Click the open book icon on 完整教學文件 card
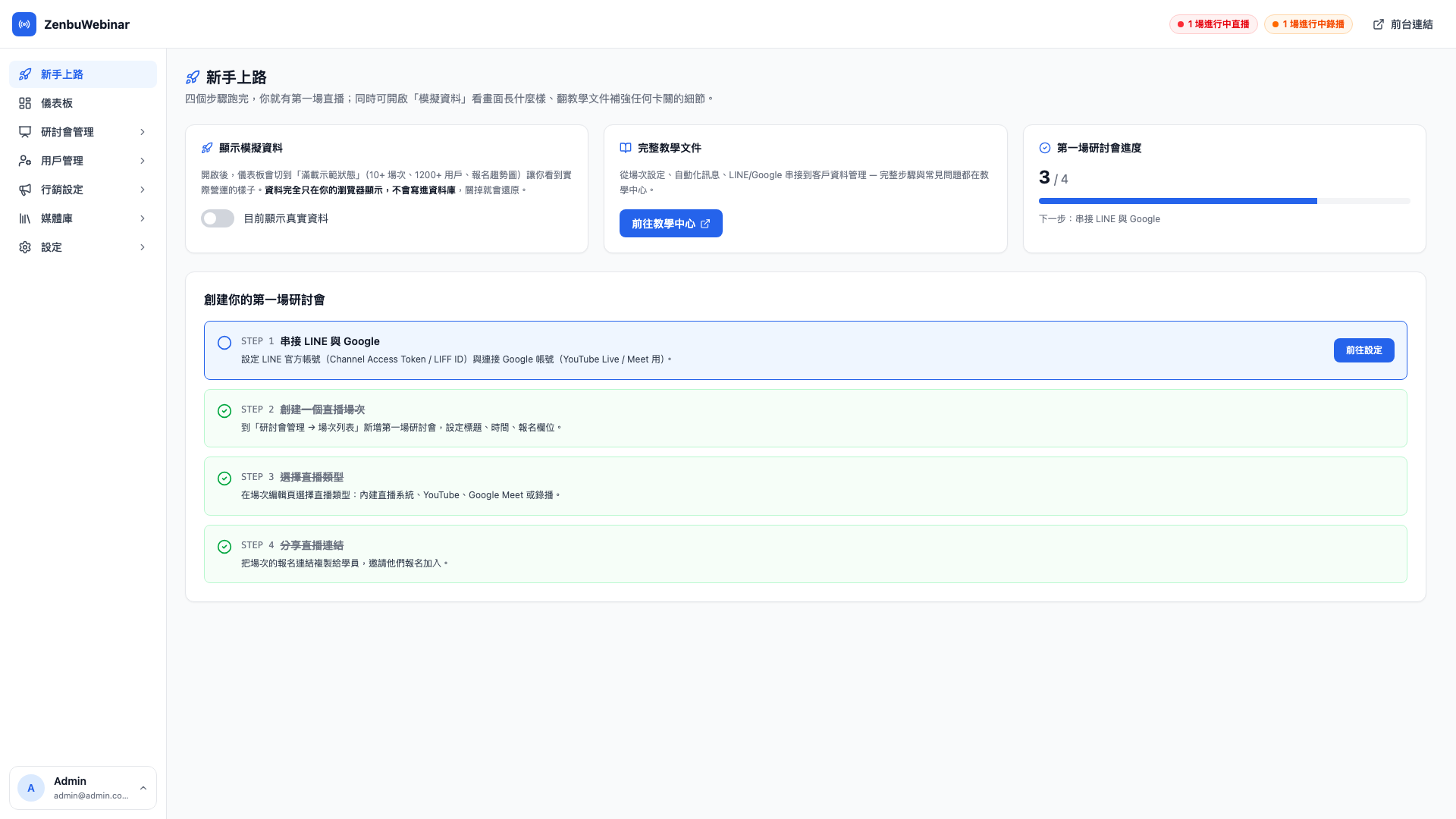Image resolution: width=1456 pixels, height=819 pixels. (626, 148)
